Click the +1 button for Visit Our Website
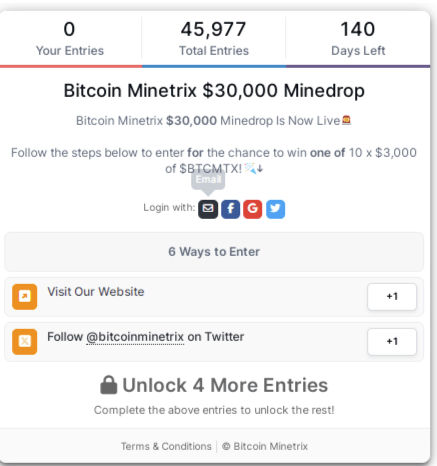The width and height of the screenshot is (437, 466). [392, 297]
